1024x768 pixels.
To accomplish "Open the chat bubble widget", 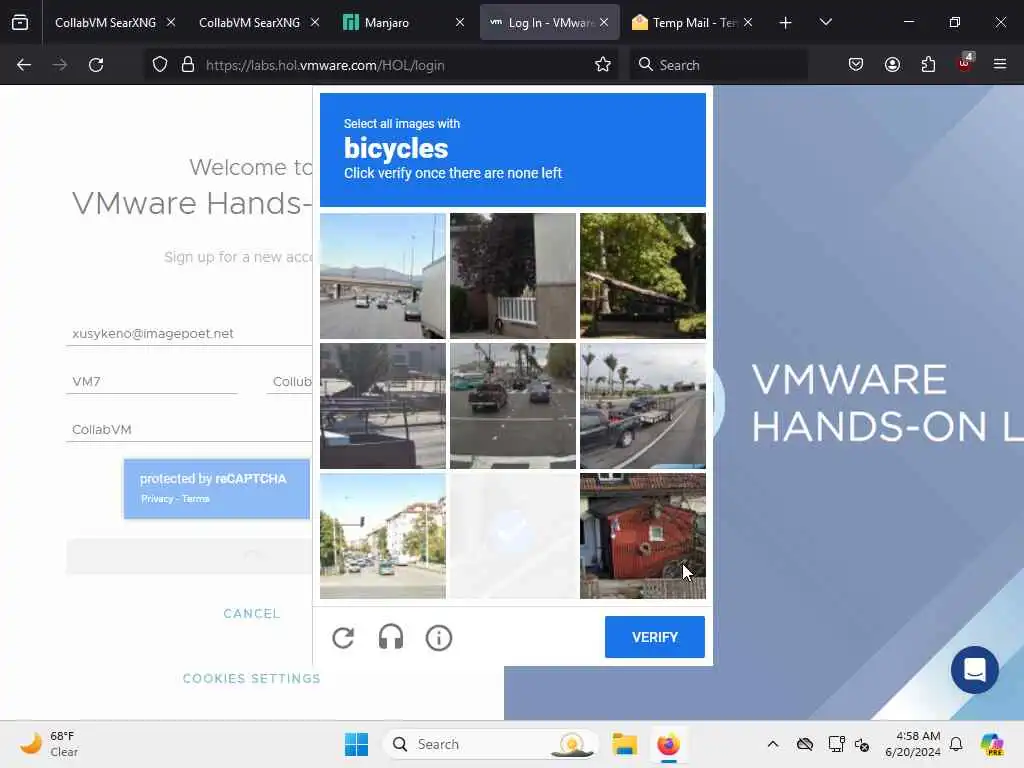I will point(974,670).
